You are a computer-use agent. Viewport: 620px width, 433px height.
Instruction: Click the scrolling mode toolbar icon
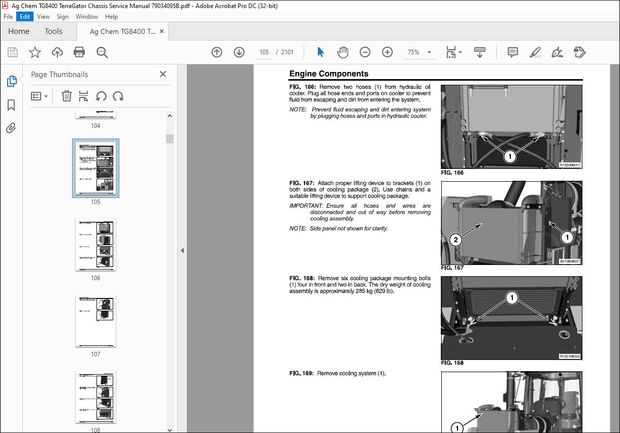480,52
